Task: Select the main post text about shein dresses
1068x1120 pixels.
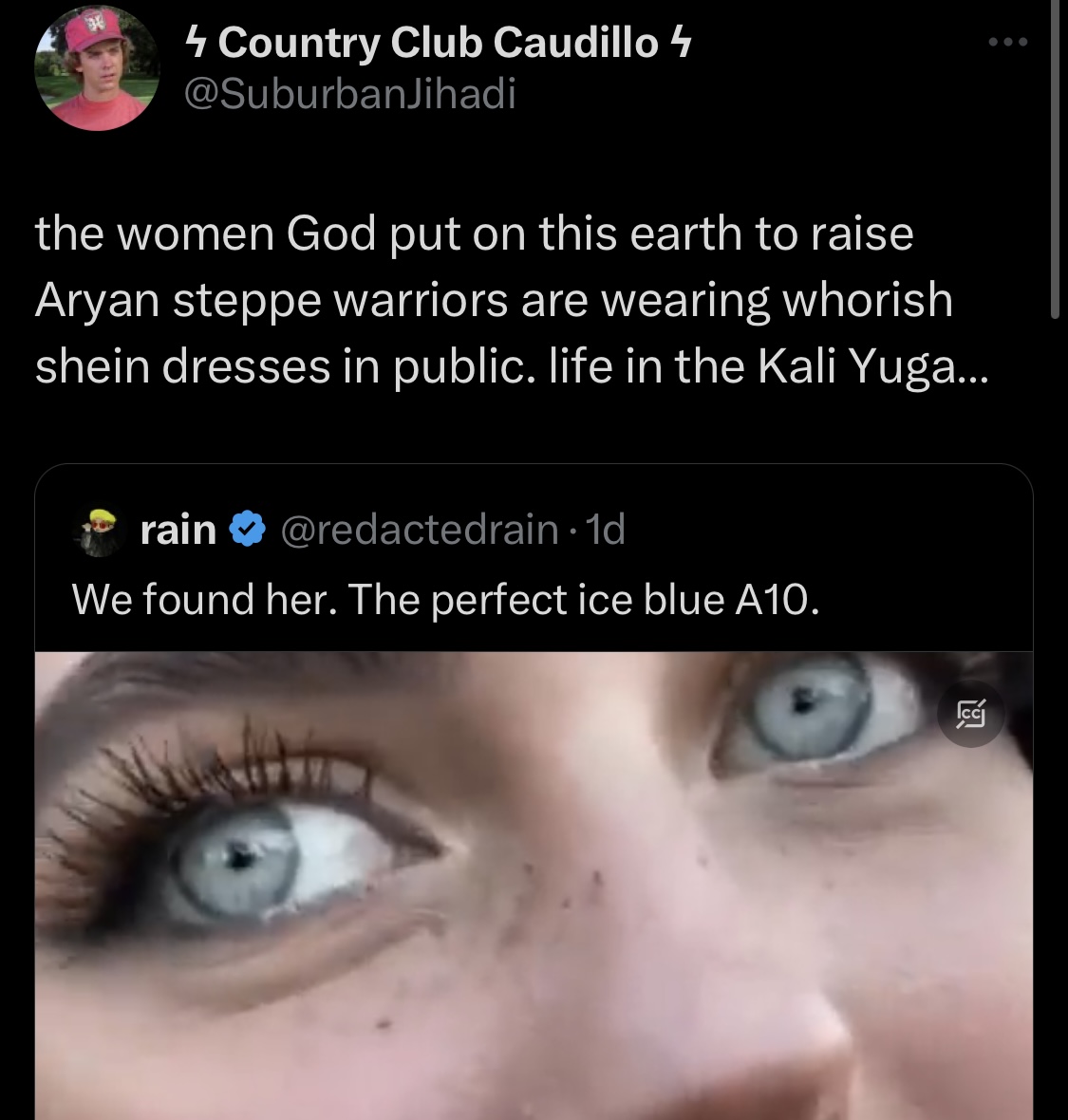Action: [x=511, y=300]
